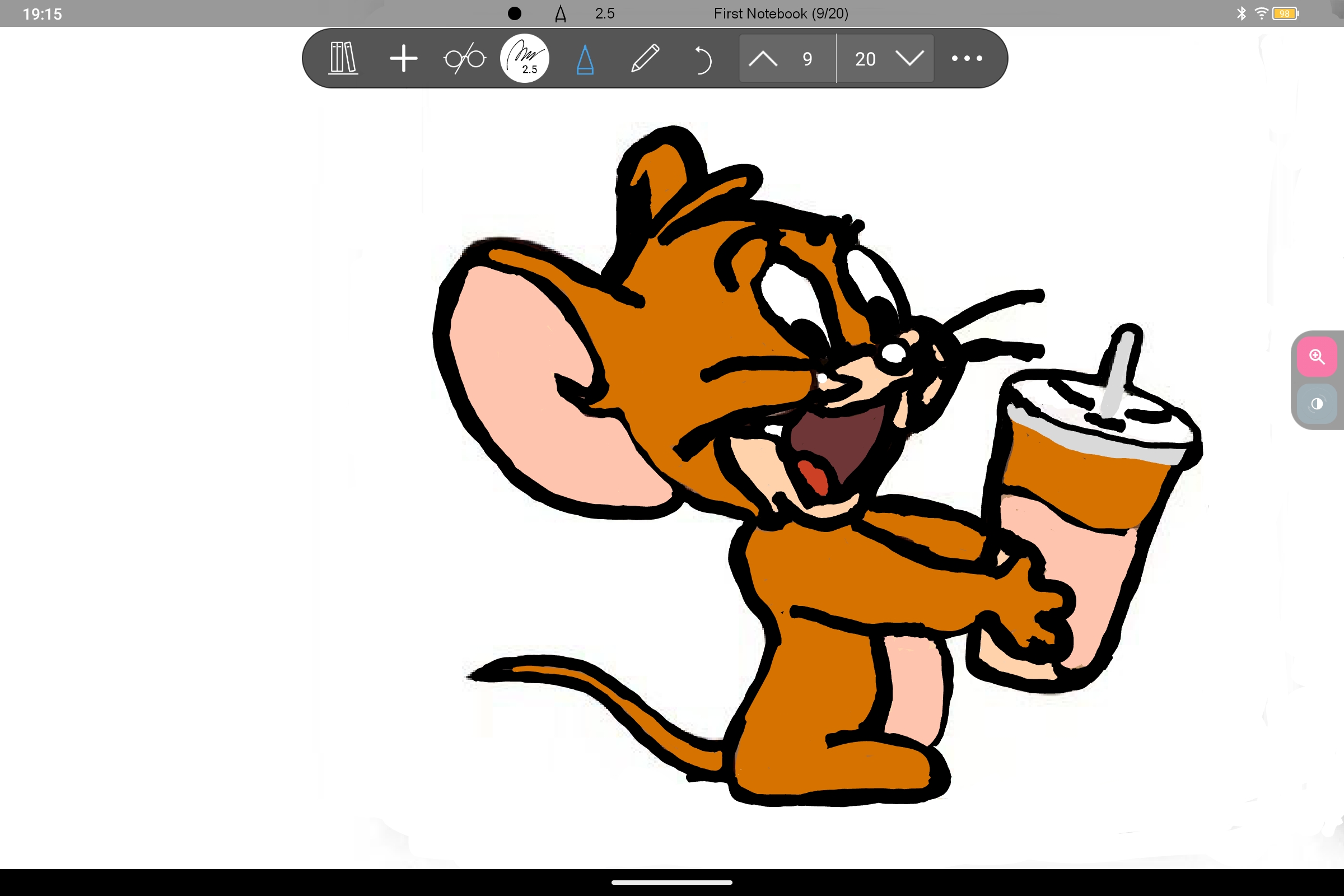1344x896 pixels.
Task: Tap the home indicator bar
Action: point(671,883)
